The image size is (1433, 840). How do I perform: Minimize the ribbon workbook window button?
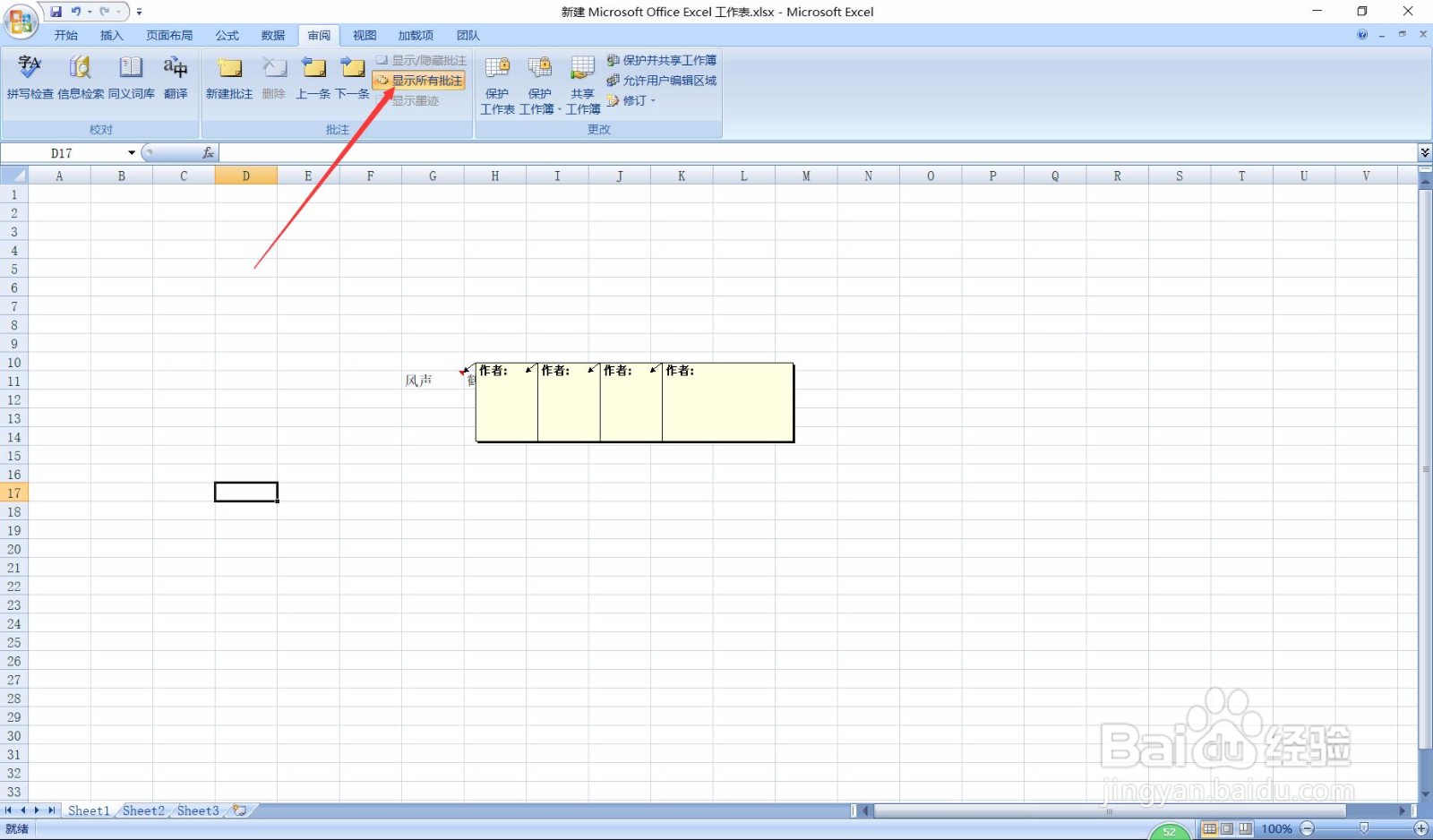tap(1382, 35)
